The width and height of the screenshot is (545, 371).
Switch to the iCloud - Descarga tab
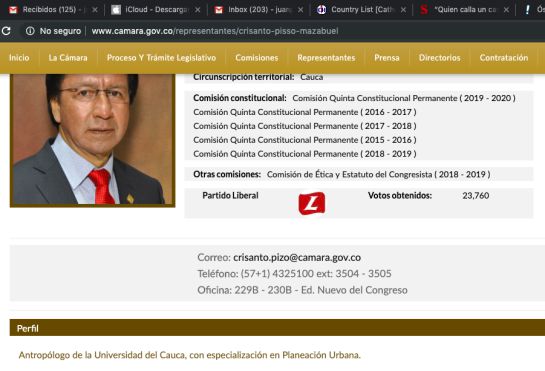(155, 10)
